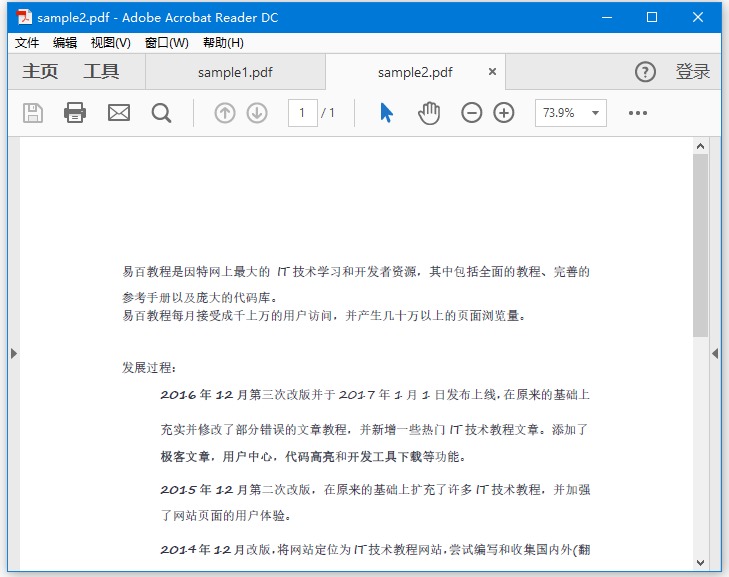Click the line starting 易百教程每月接受
The height and width of the screenshot is (577, 729).
click(x=325, y=316)
